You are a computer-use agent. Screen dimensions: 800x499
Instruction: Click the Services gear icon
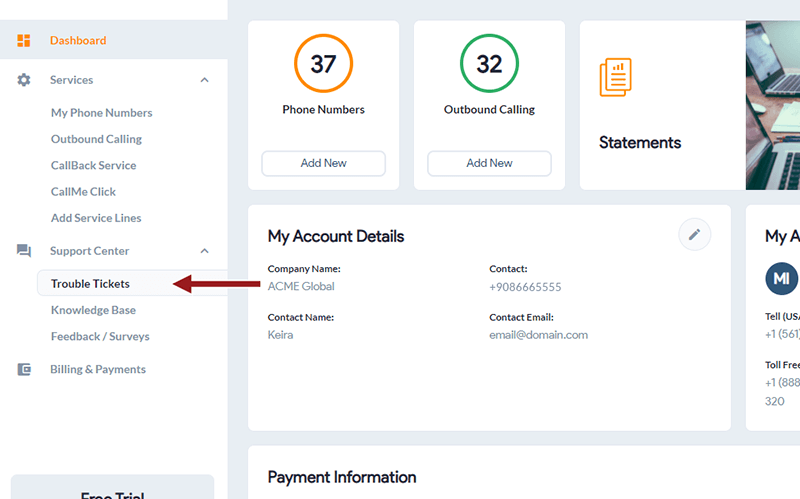pos(23,80)
